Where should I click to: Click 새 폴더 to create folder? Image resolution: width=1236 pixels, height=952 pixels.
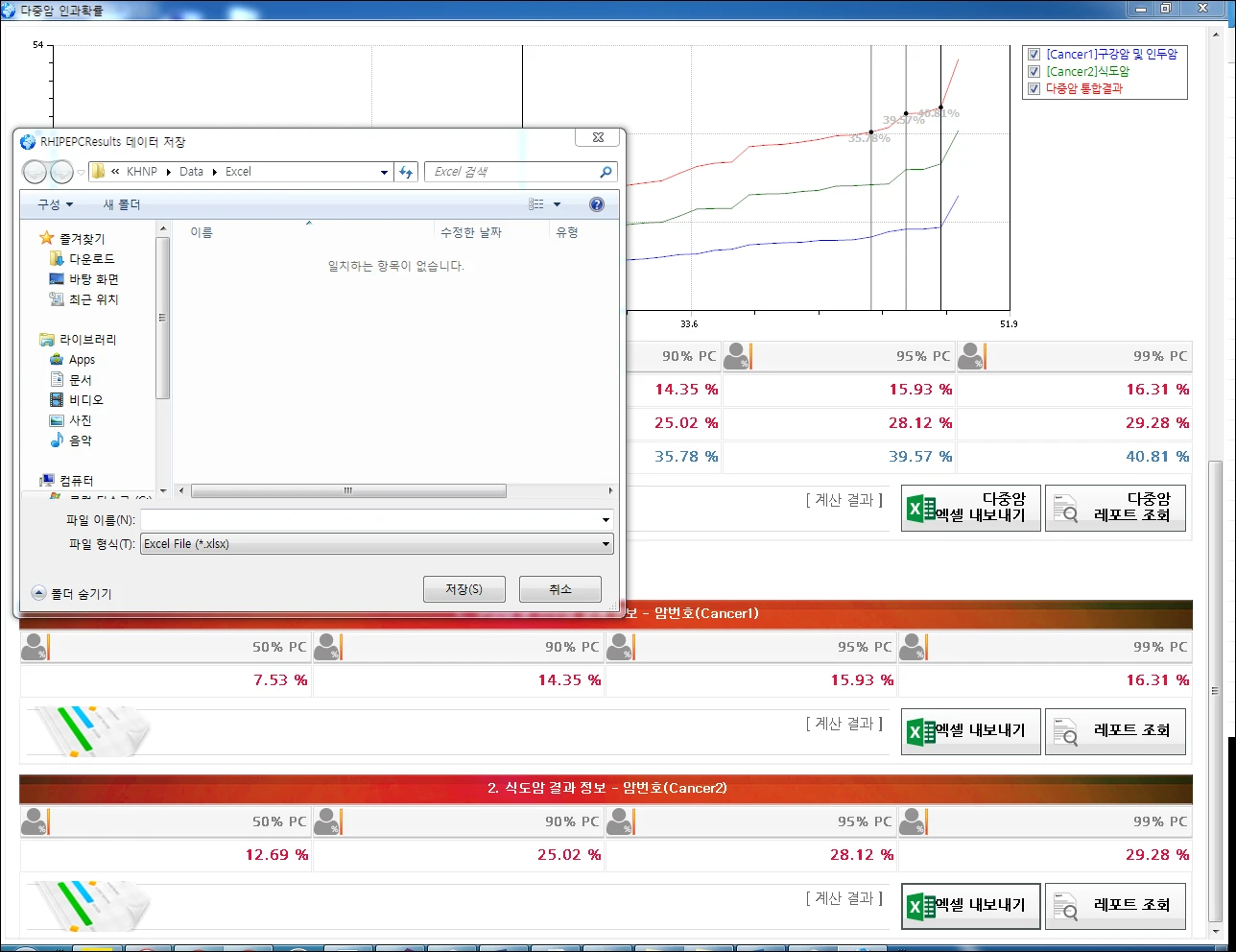tap(122, 204)
